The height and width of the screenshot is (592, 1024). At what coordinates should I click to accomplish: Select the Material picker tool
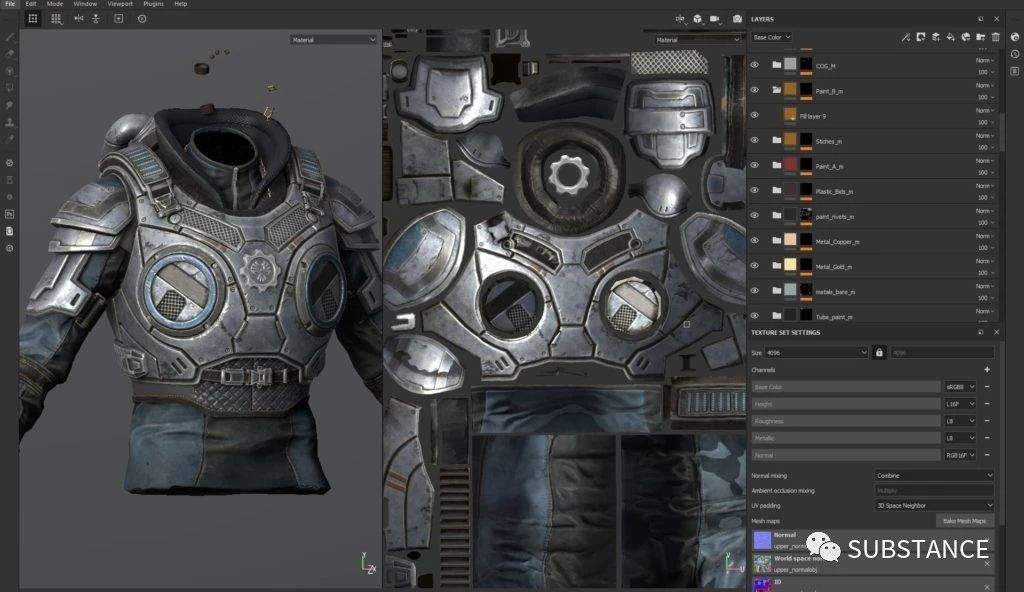click(10, 139)
